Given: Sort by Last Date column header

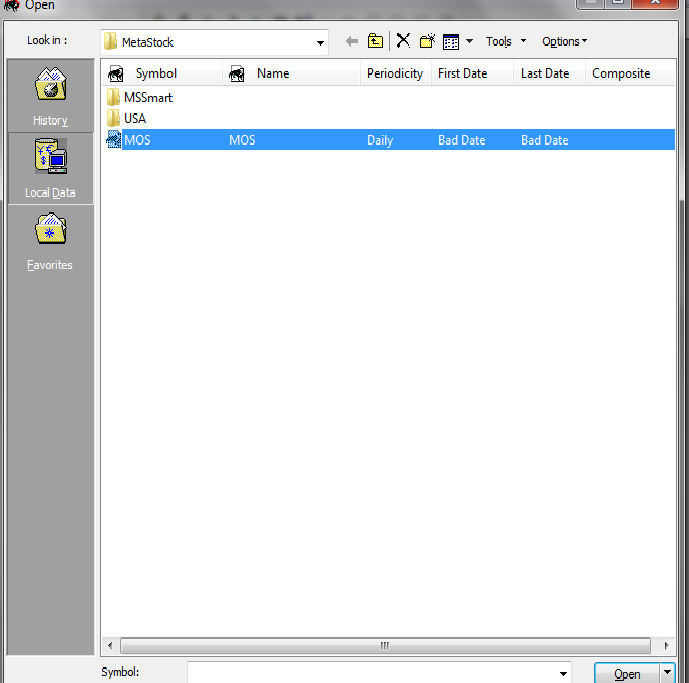Looking at the screenshot, I should 549,73.
